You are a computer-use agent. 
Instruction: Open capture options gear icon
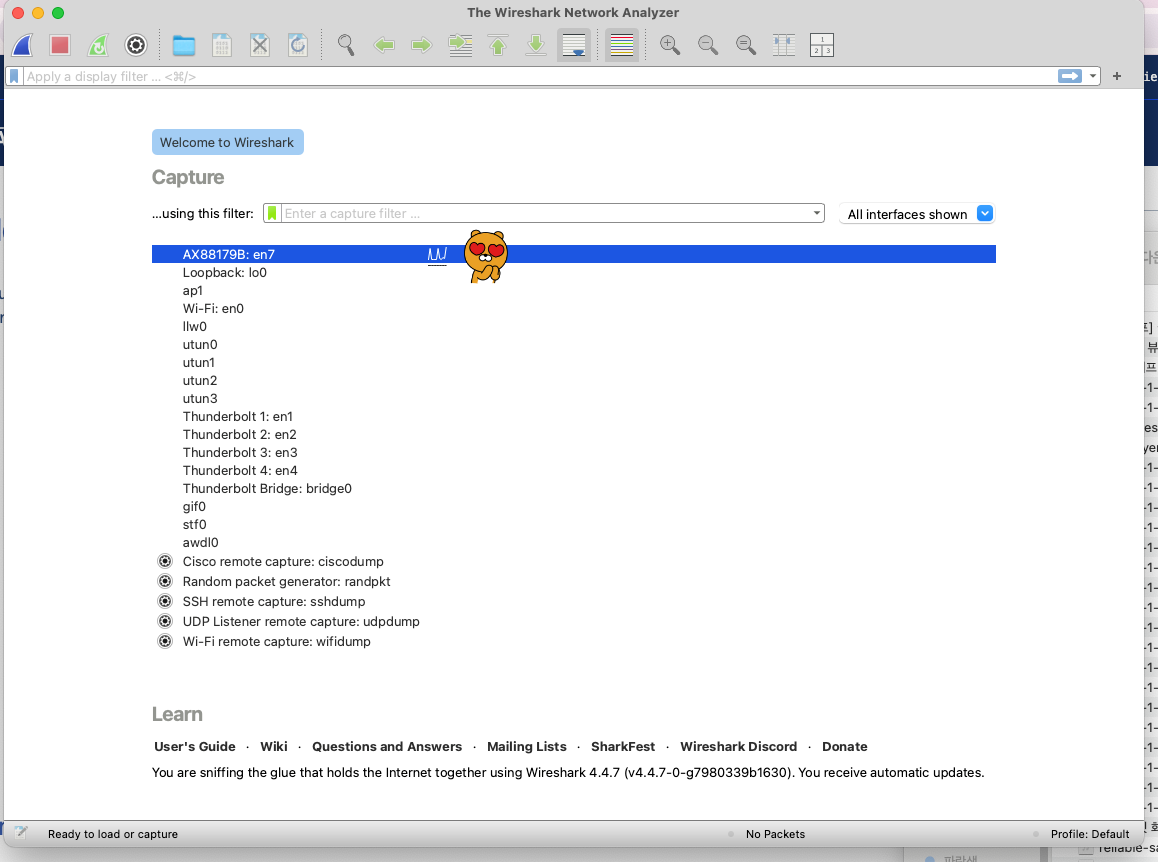136,45
